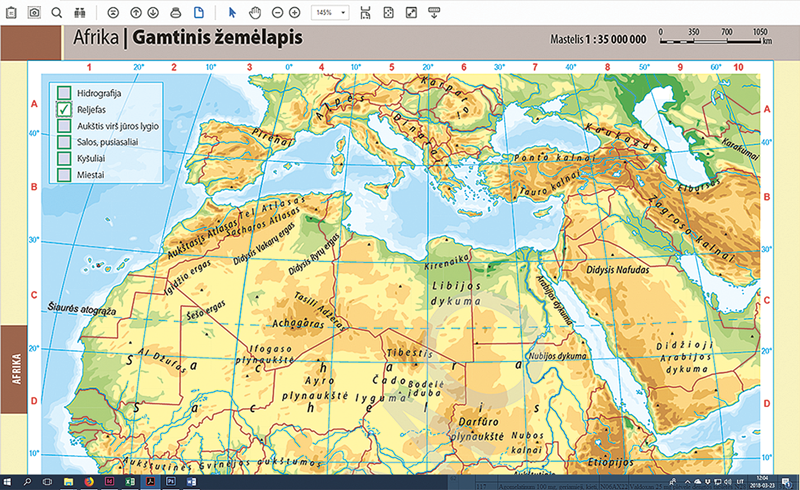Screen dimensions: 800x490
Task: Open Task View on the taskbar
Action: (x=47, y=481)
